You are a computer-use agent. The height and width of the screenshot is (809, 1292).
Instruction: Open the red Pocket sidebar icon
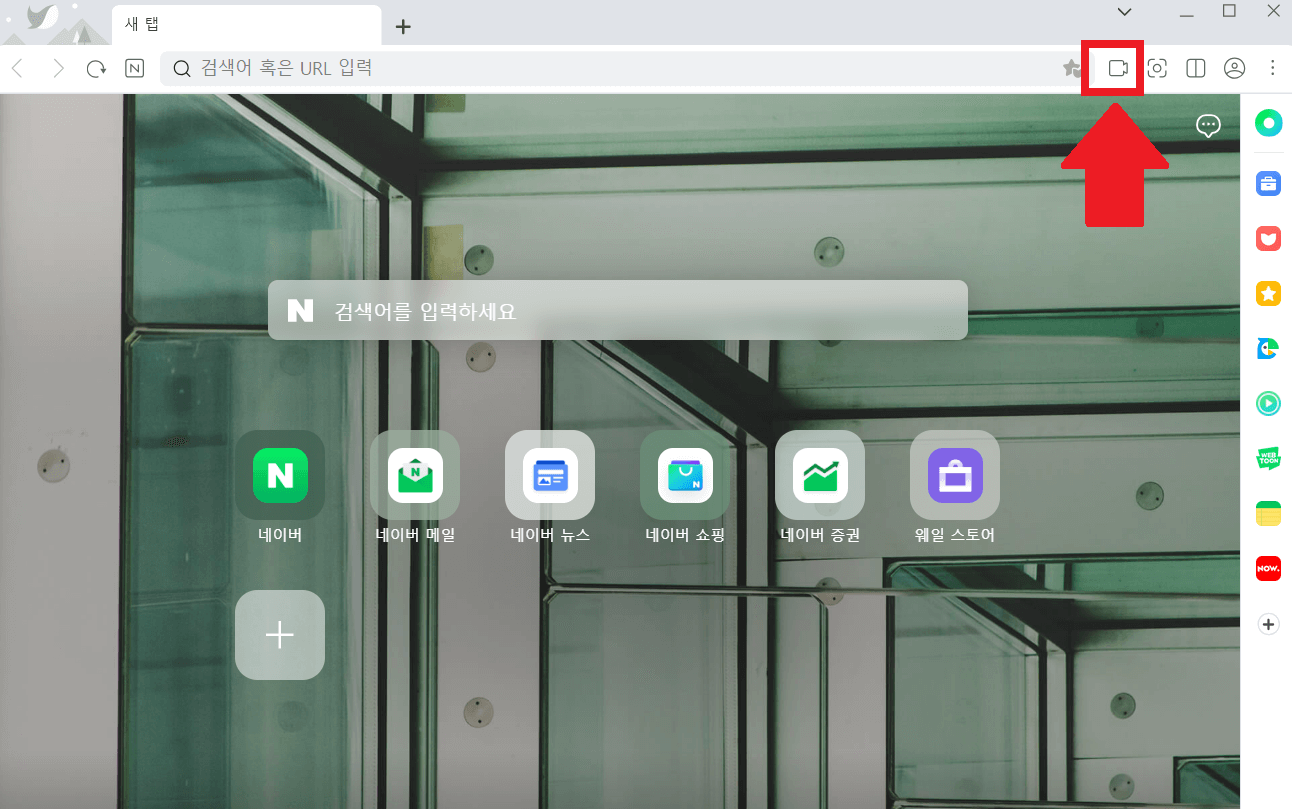click(x=1268, y=238)
